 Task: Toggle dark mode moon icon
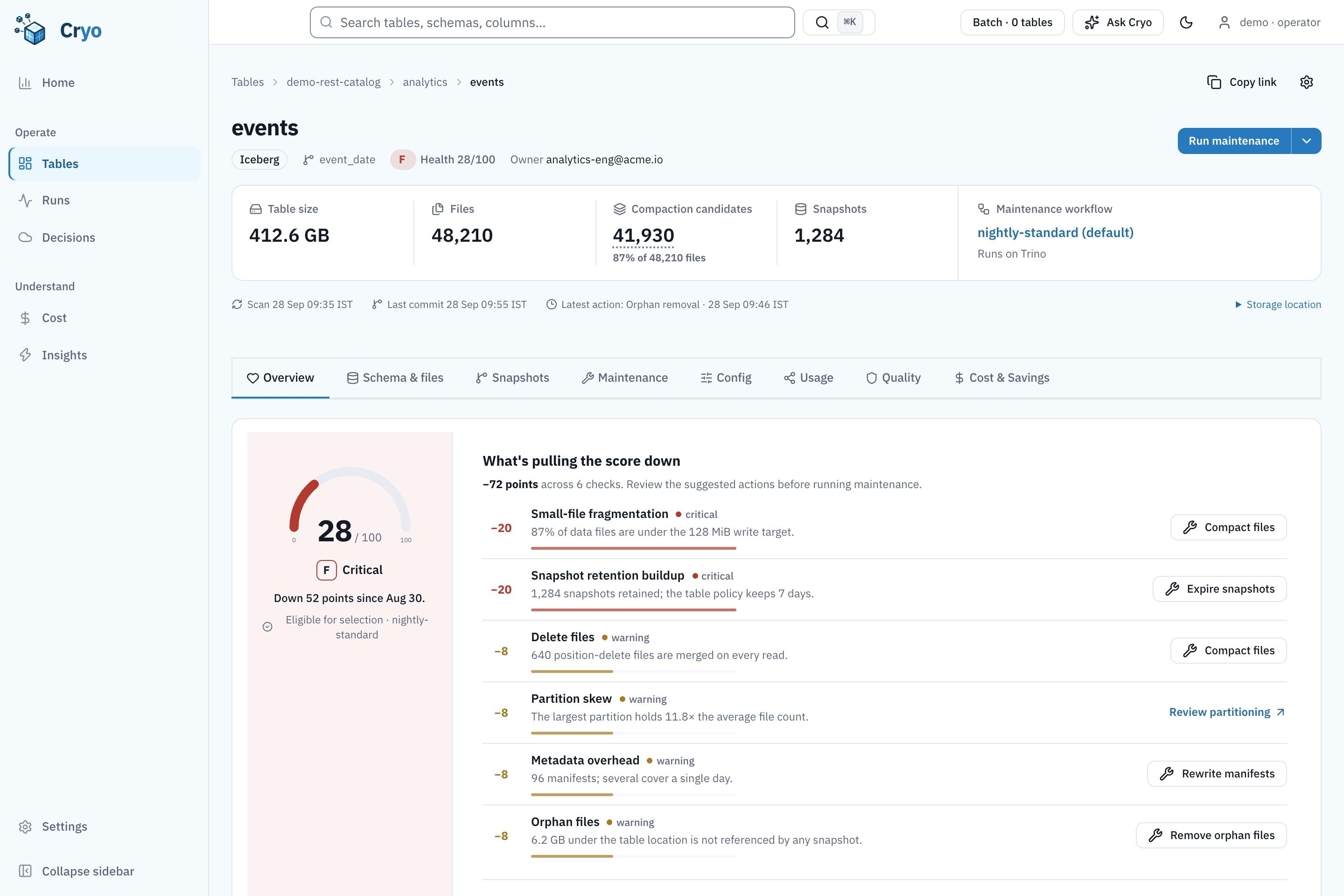1186,22
